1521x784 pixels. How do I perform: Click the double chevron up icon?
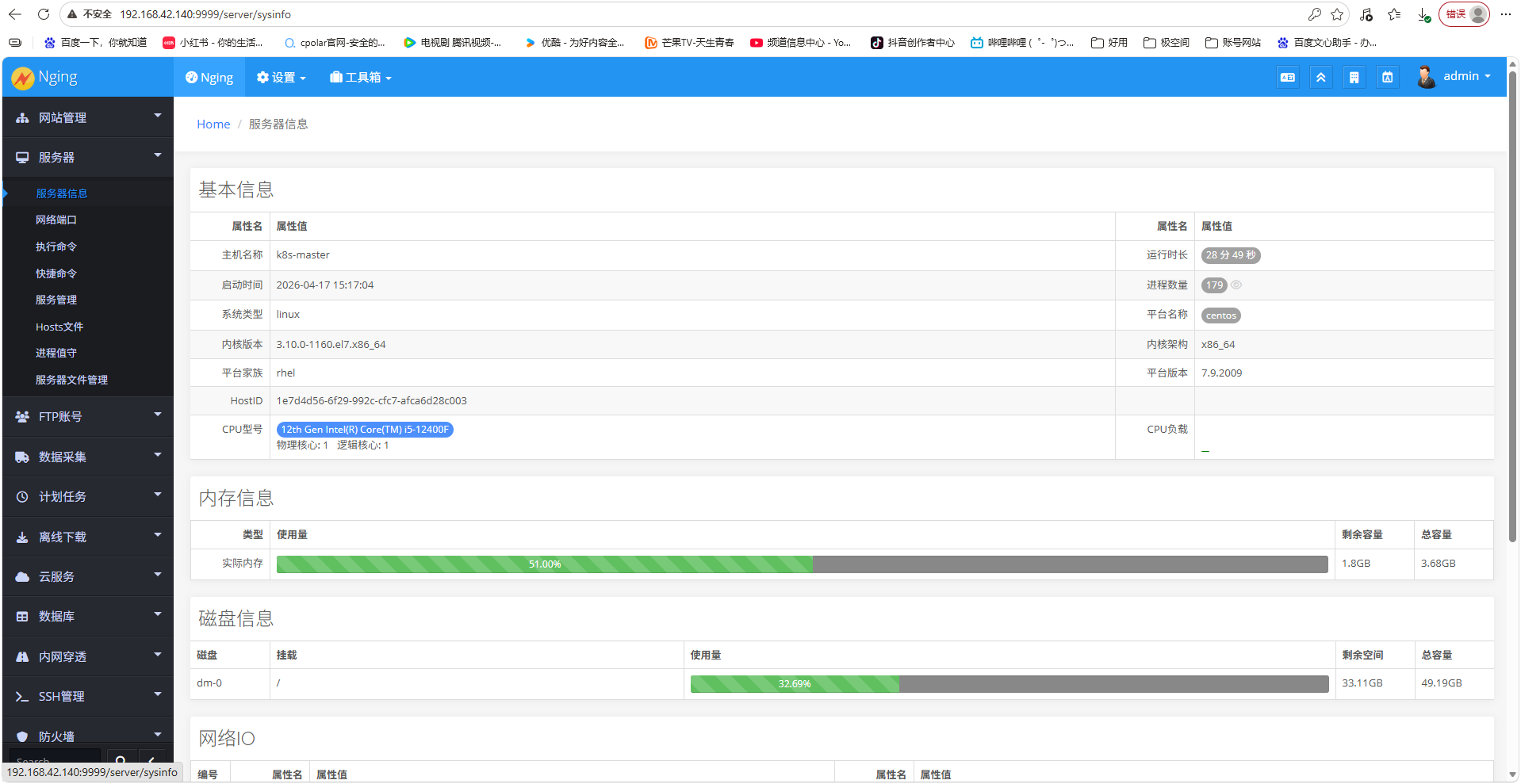(1320, 78)
